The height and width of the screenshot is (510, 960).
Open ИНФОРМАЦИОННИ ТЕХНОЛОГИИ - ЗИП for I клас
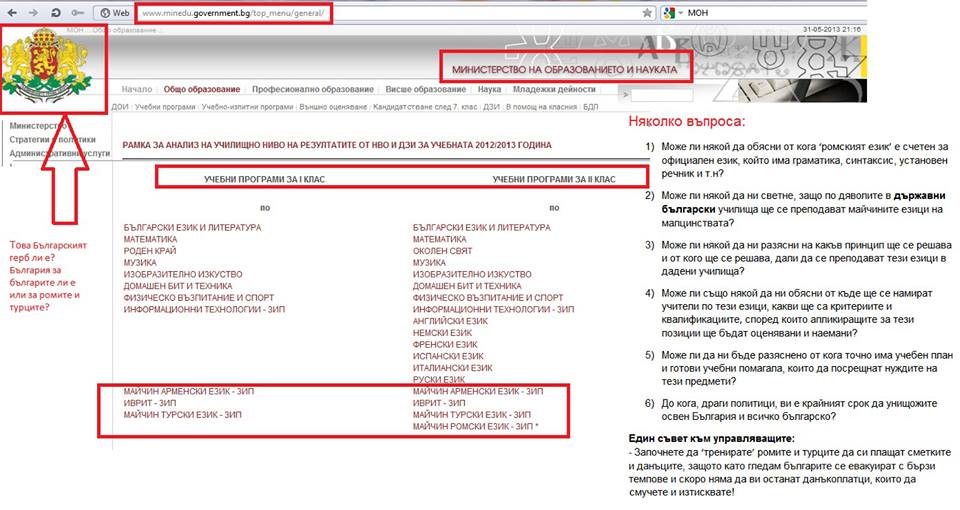point(204,309)
